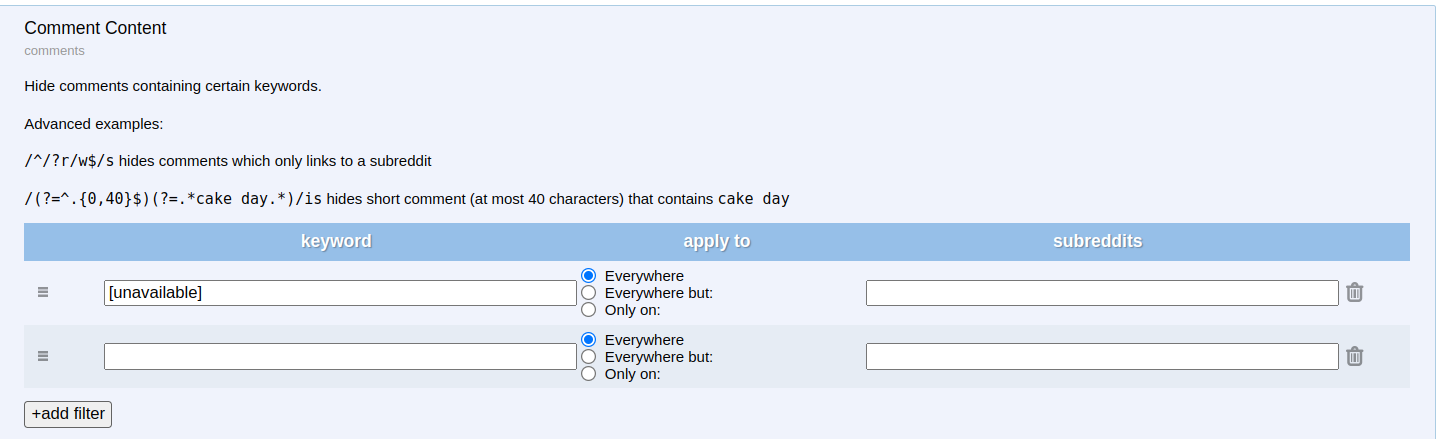The image size is (1436, 439).
Task: Choose 'Everywhere but:' for the [unavailable] filter
Action: click(589, 292)
